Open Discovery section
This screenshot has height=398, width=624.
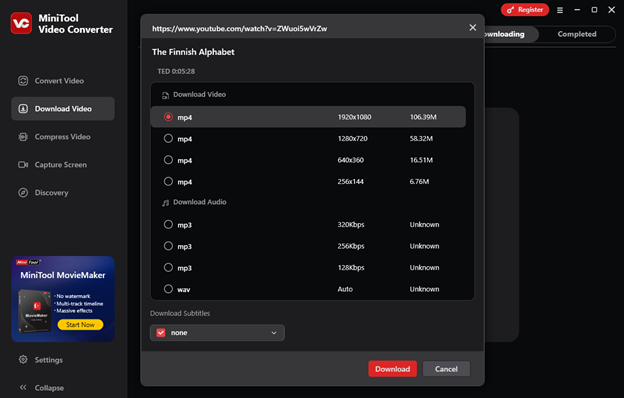(x=63, y=193)
